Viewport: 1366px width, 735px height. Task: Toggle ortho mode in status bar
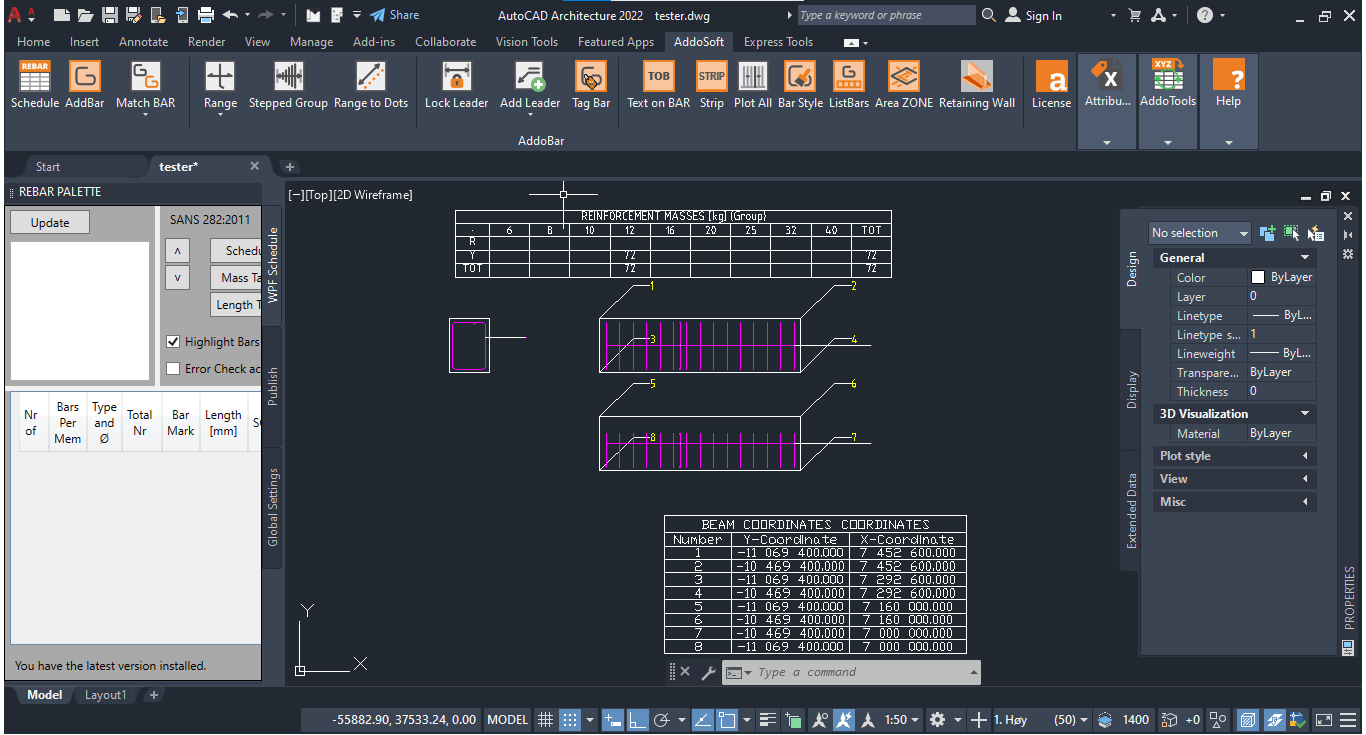(x=636, y=719)
